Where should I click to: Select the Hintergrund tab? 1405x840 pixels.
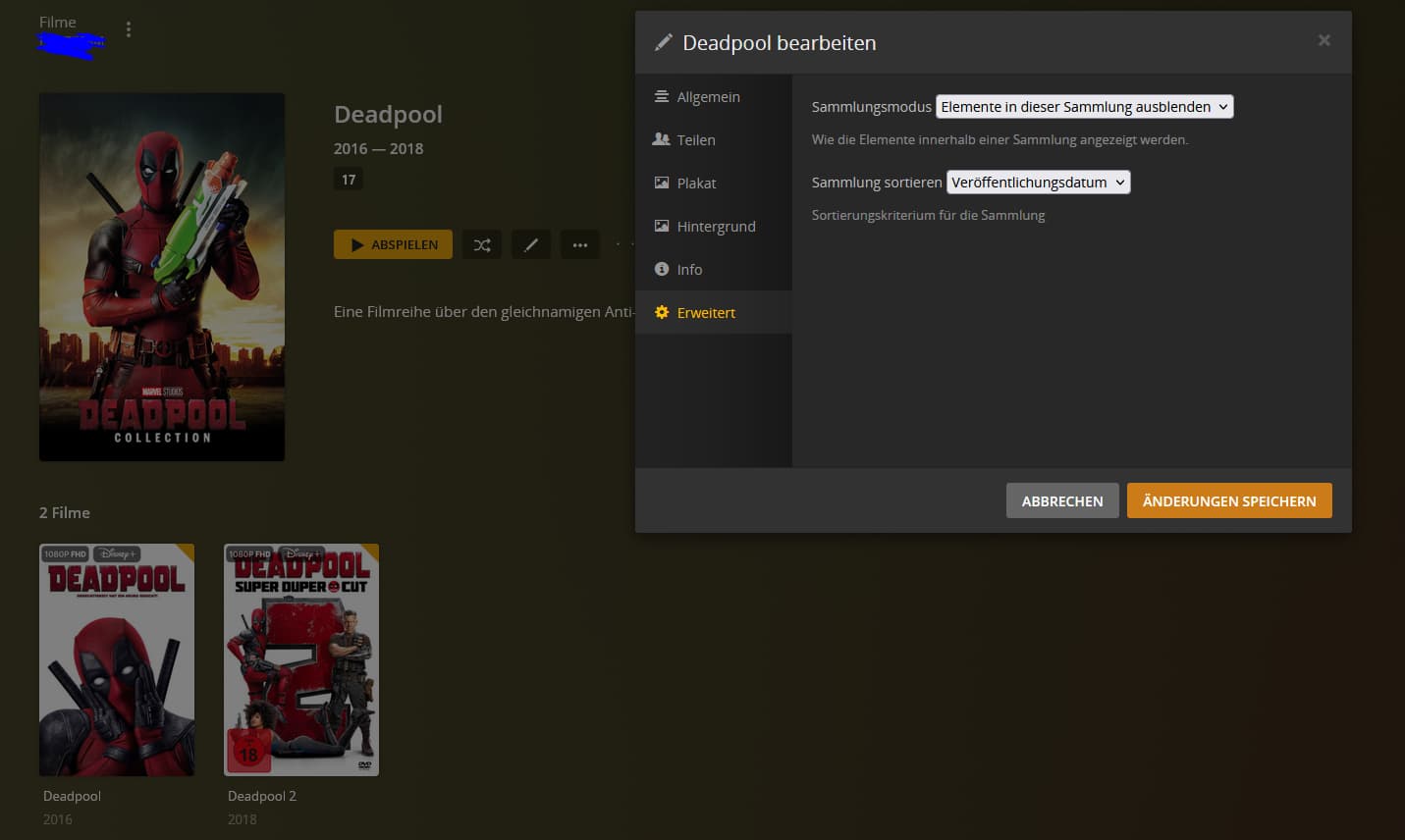[x=714, y=226]
